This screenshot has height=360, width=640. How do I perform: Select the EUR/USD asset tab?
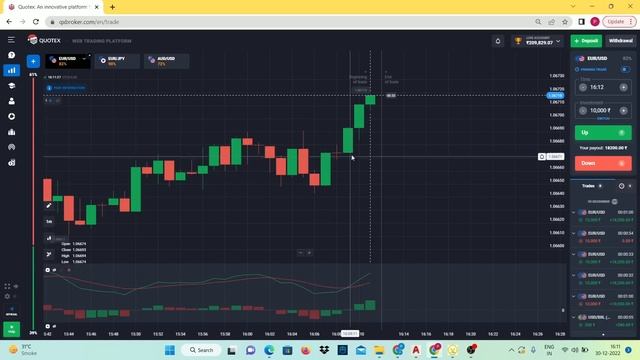(x=68, y=61)
